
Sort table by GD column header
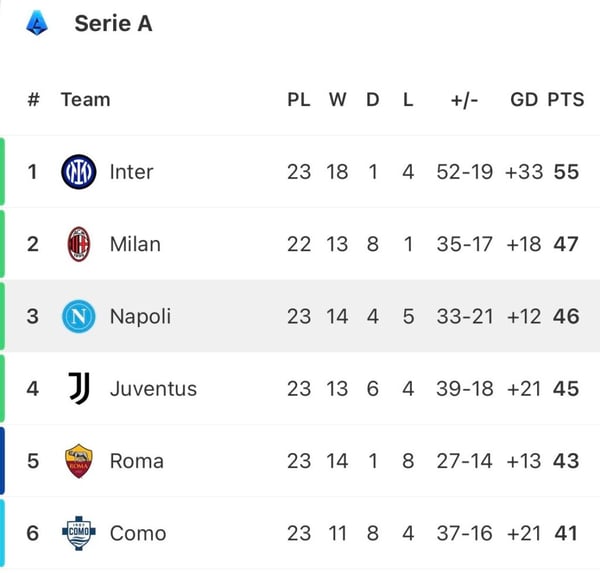[524, 100]
